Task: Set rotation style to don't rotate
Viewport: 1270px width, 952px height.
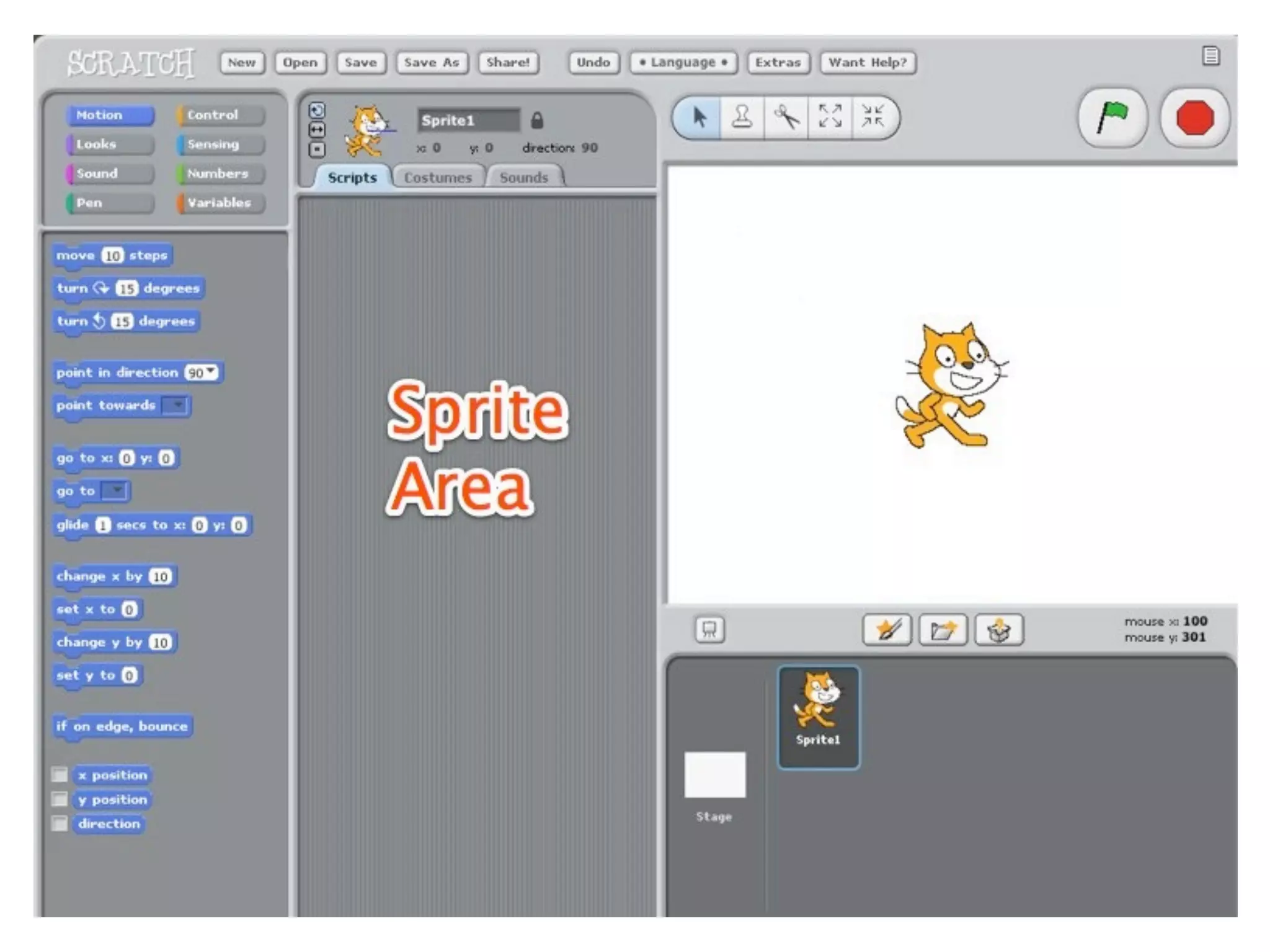Action: (317, 150)
